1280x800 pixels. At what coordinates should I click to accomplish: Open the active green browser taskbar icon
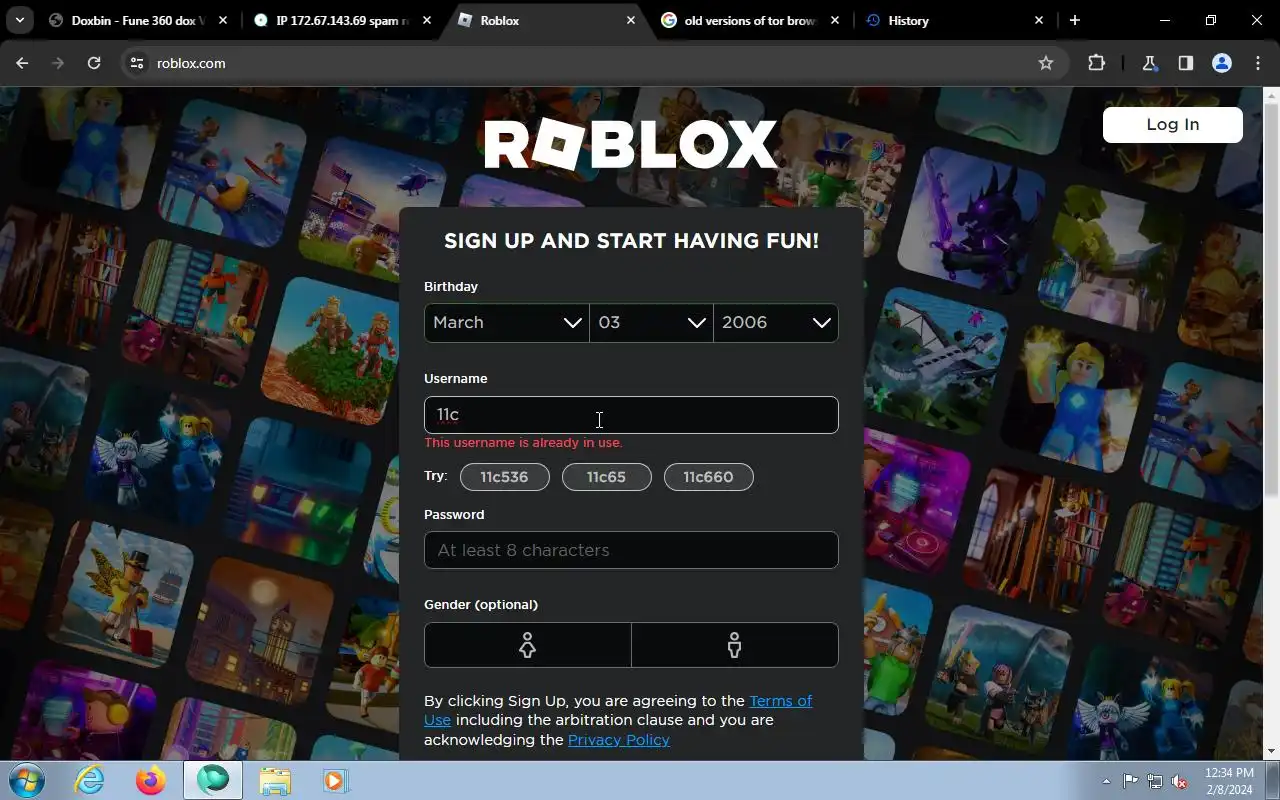click(212, 780)
